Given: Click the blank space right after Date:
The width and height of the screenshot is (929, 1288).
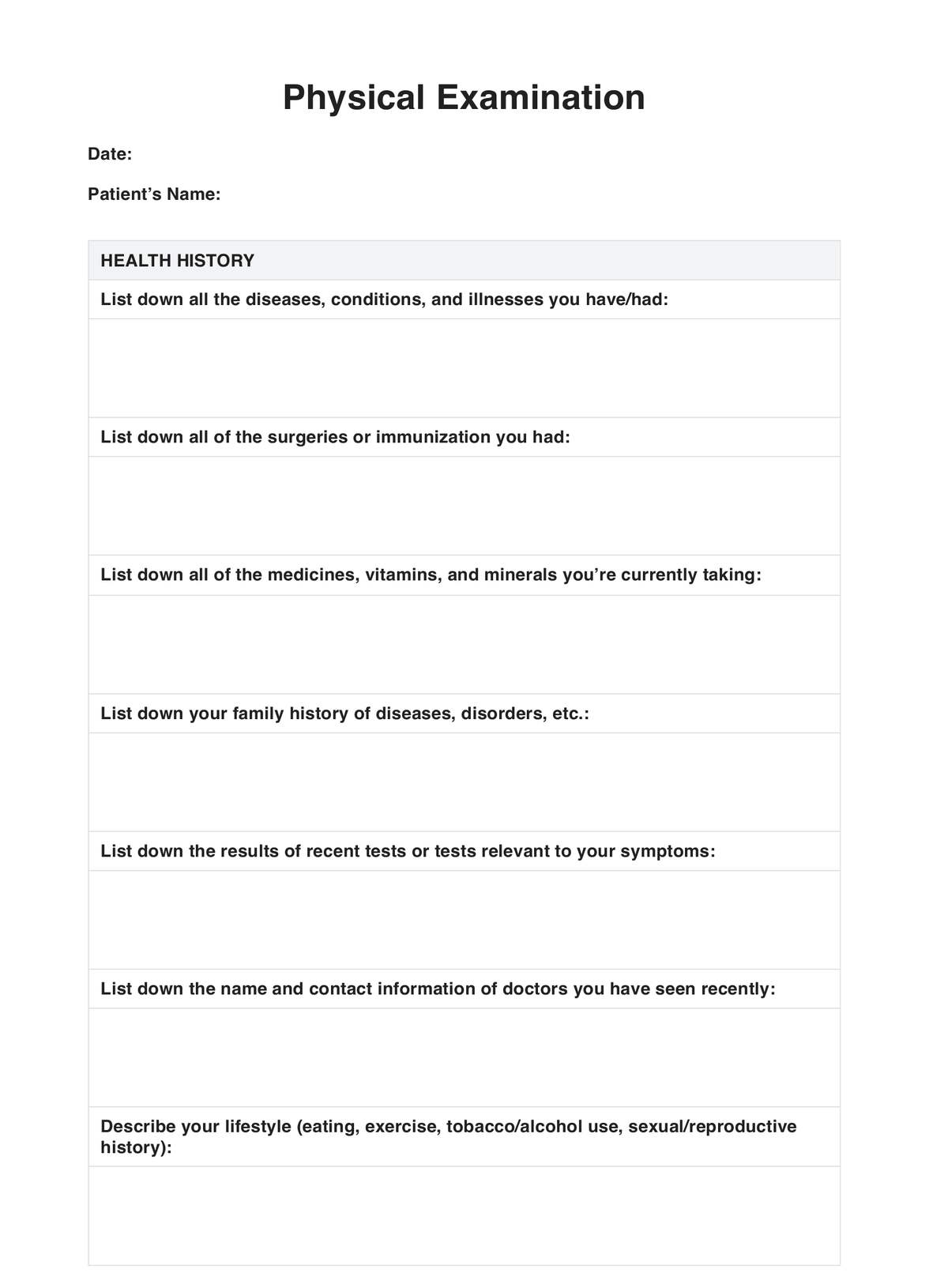Looking at the screenshot, I should pos(237,154).
